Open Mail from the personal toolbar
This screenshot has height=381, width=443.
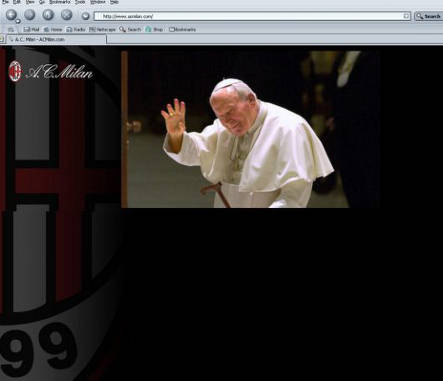32,29
